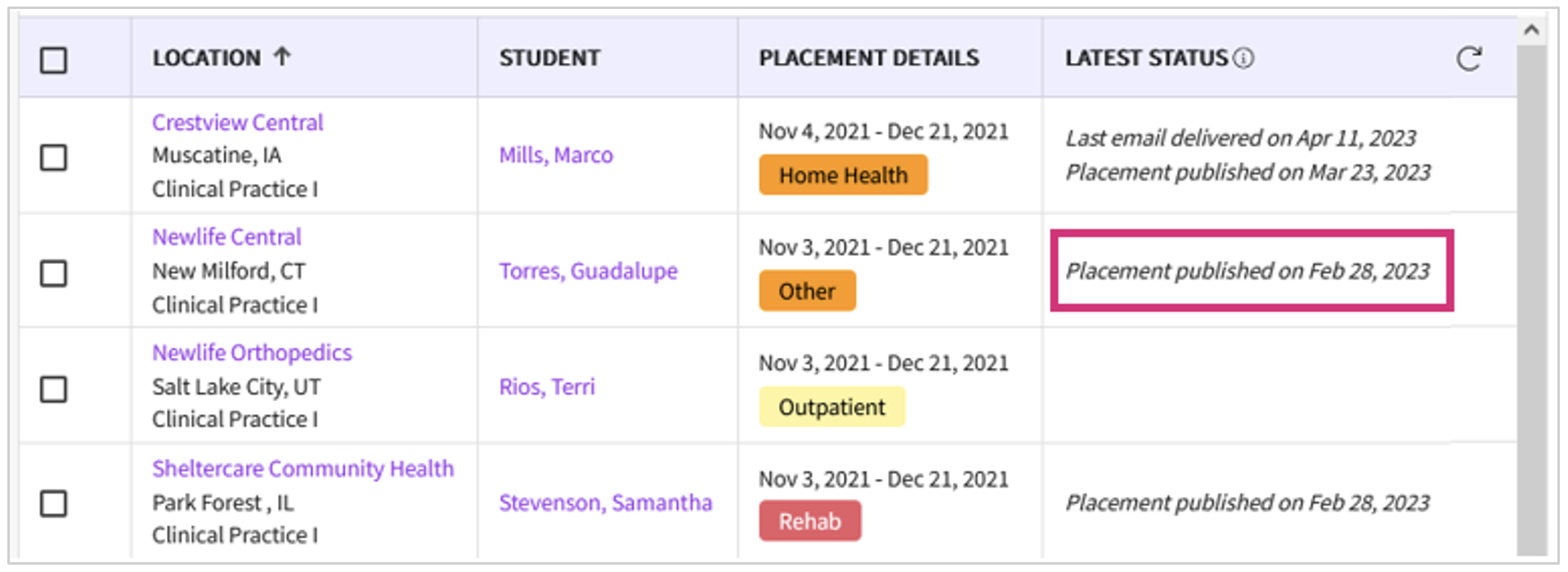This screenshot has width=1568, height=572.
Task: Toggle the select-all header checkbox
Action: (x=54, y=60)
